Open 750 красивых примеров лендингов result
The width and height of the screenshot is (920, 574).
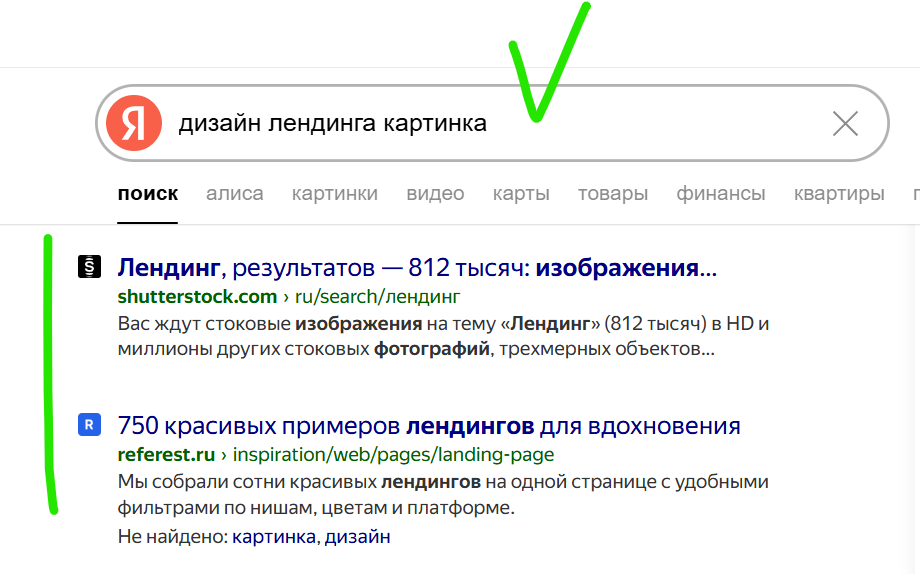tap(429, 426)
